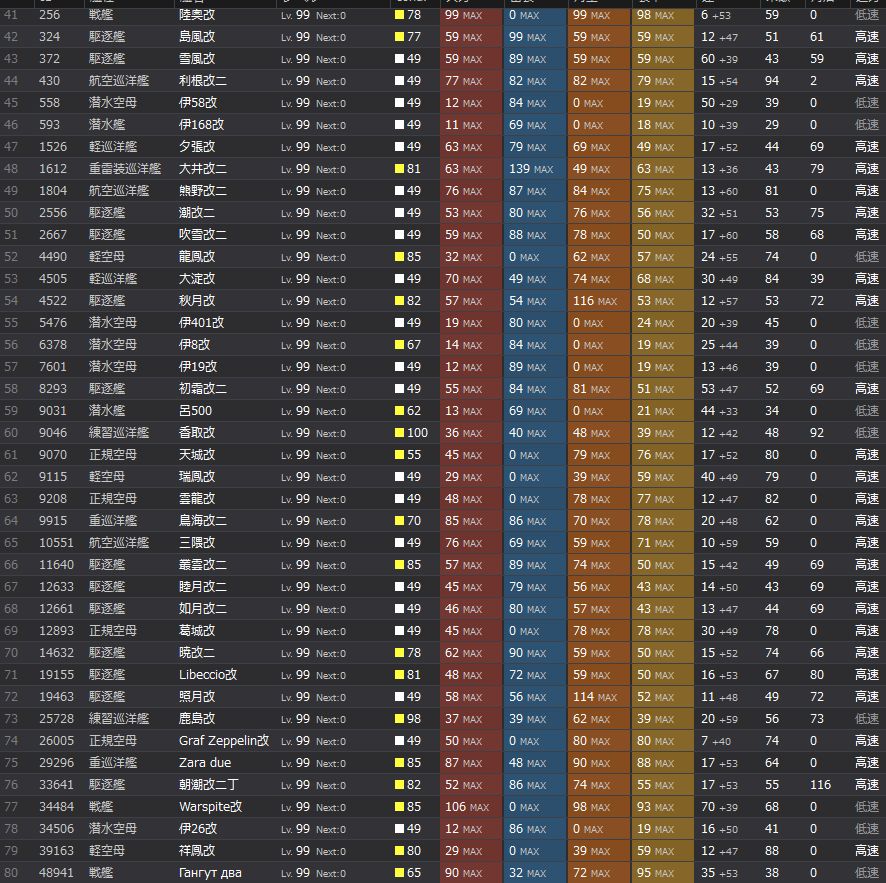
Task: Select the ship name 天城改
Action: point(197,455)
